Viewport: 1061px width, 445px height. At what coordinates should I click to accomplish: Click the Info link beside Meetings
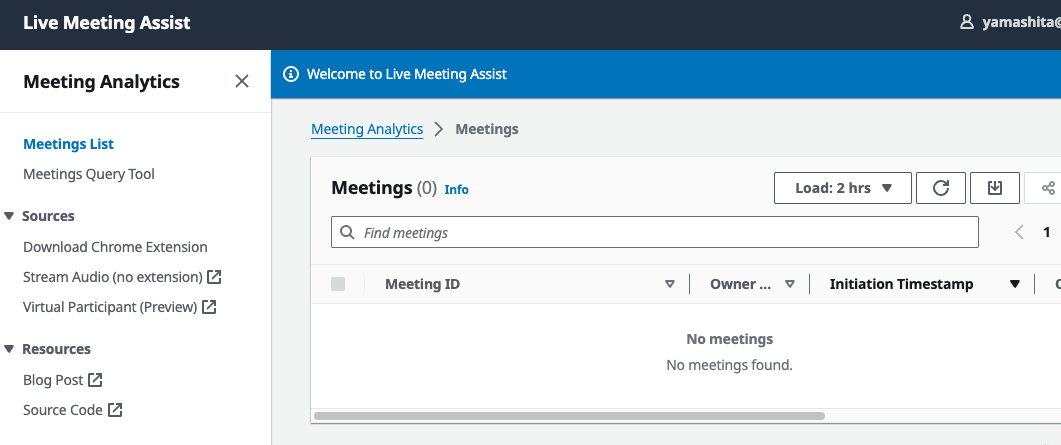click(x=456, y=189)
